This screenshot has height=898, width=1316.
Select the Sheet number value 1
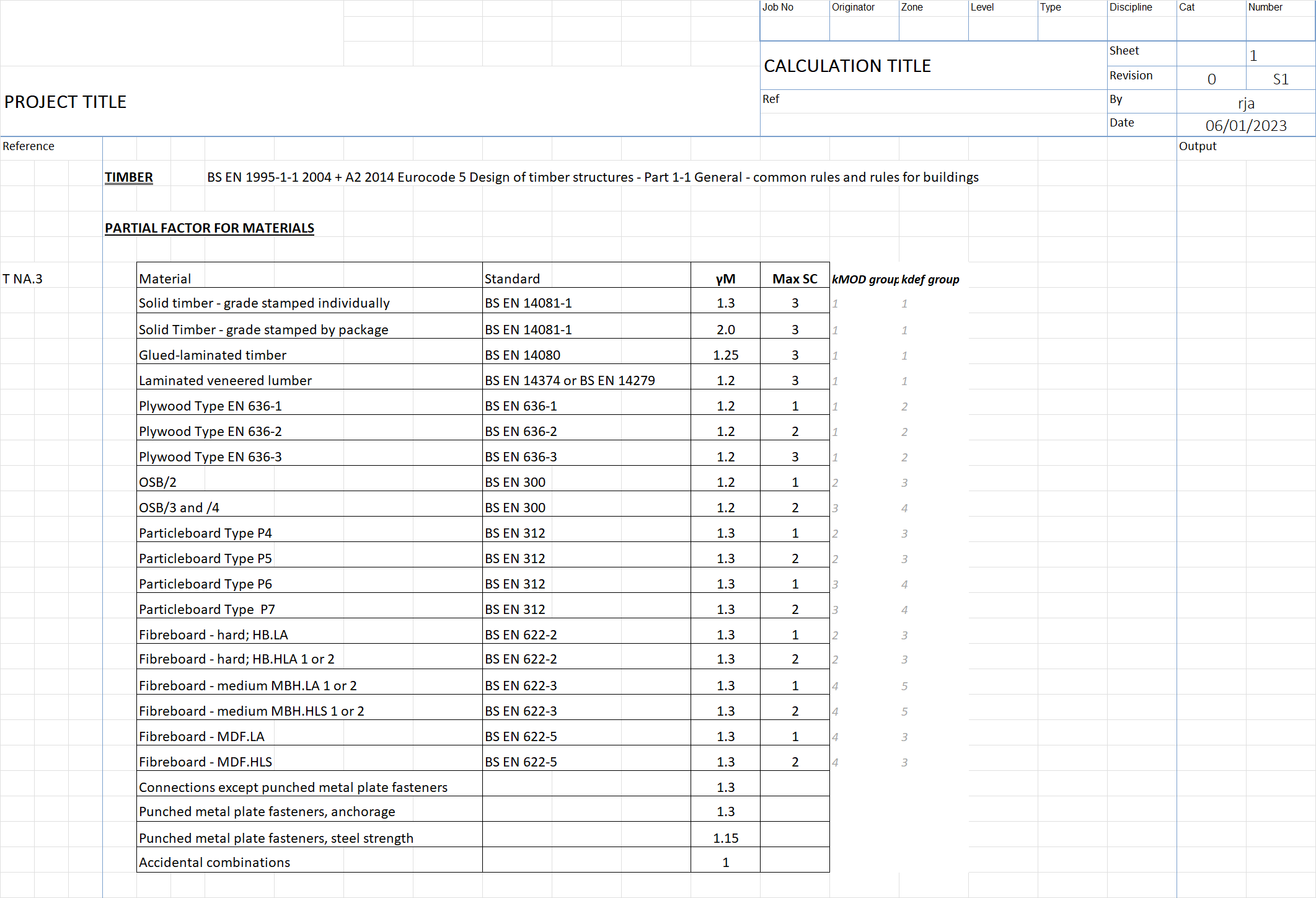point(1281,54)
